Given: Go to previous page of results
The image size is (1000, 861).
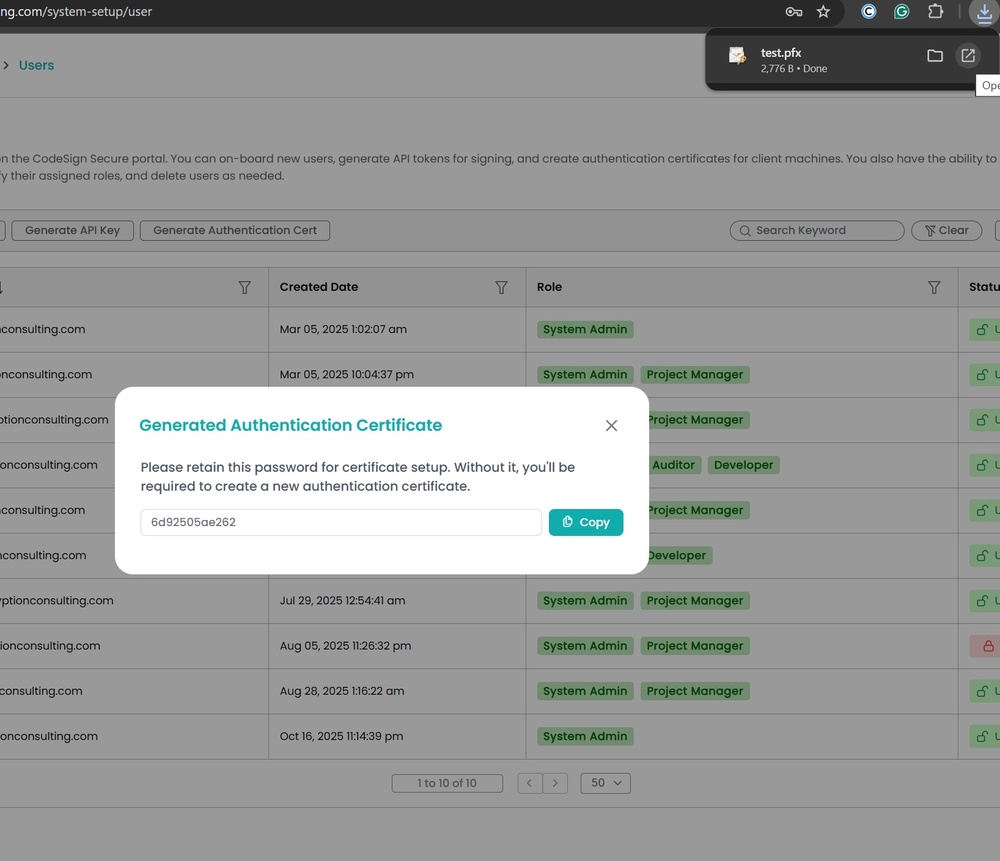Looking at the screenshot, I should (x=529, y=783).
